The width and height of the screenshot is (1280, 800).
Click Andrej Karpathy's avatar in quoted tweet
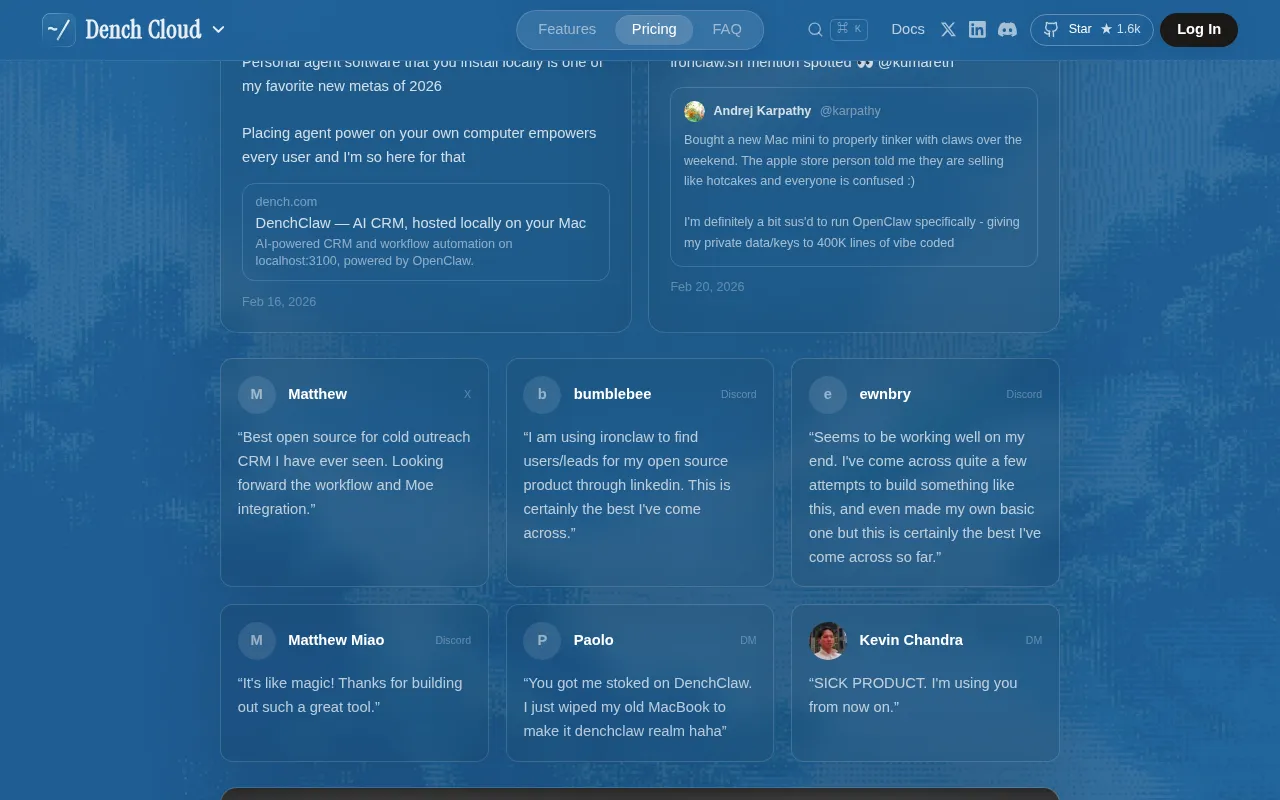click(x=694, y=111)
